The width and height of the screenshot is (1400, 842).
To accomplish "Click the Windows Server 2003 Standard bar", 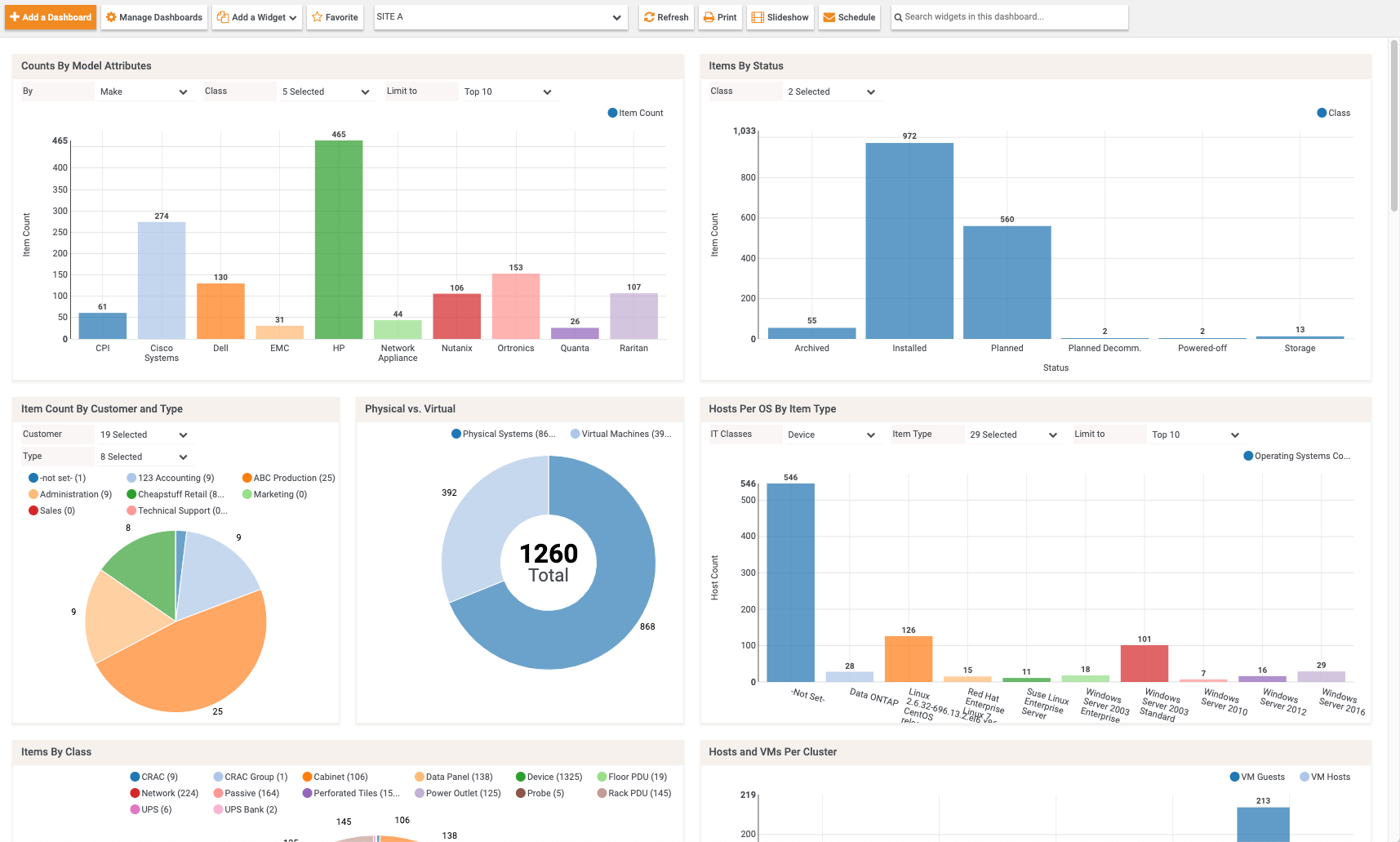I will [1144, 664].
